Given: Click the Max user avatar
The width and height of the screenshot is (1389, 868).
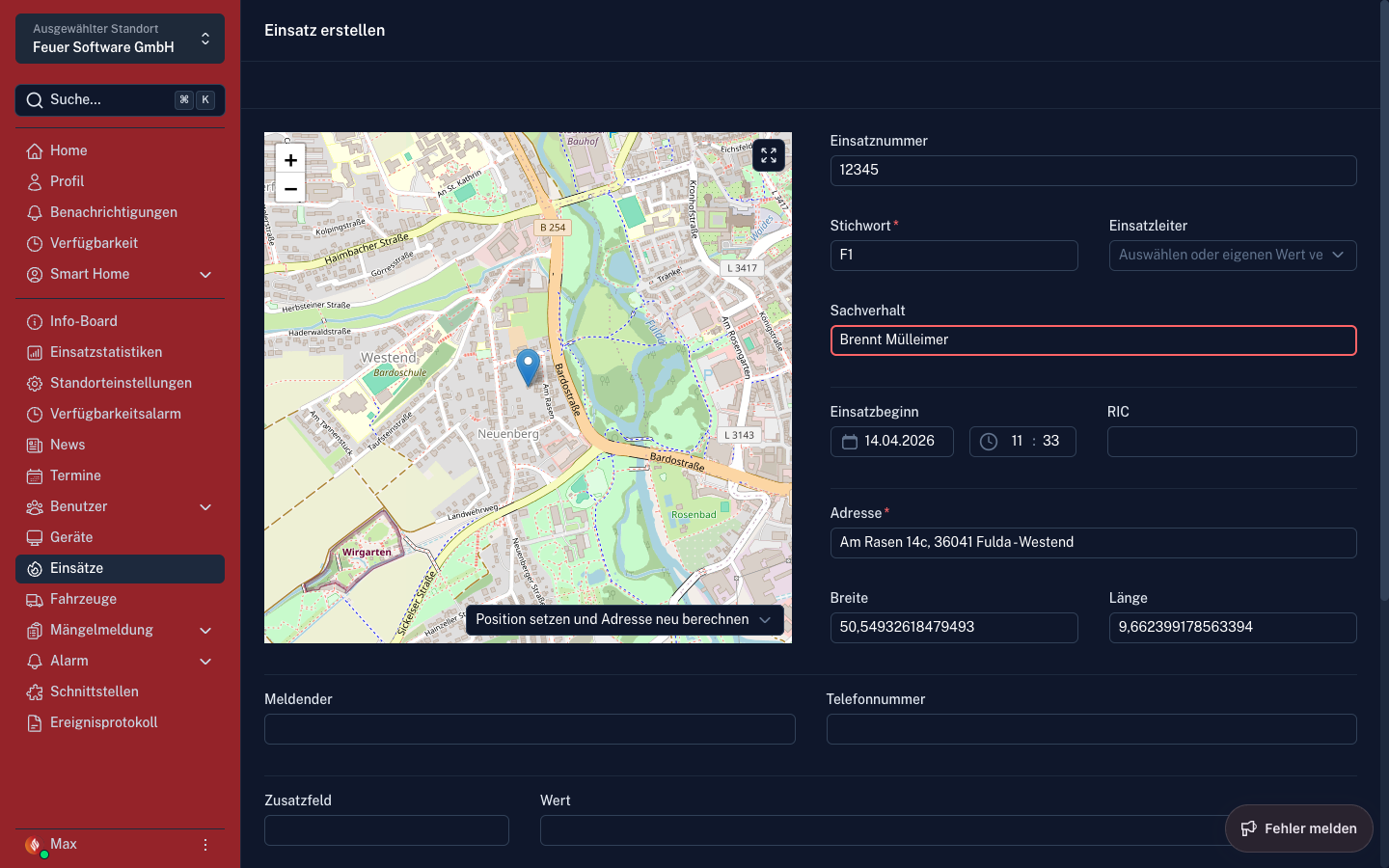Looking at the screenshot, I should point(34,845).
